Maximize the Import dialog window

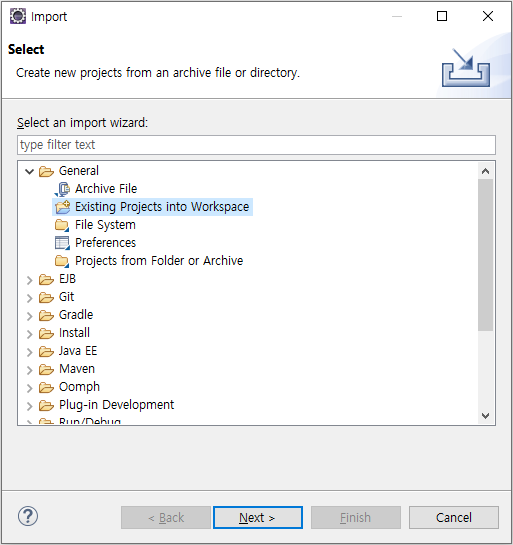click(x=442, y=16)
